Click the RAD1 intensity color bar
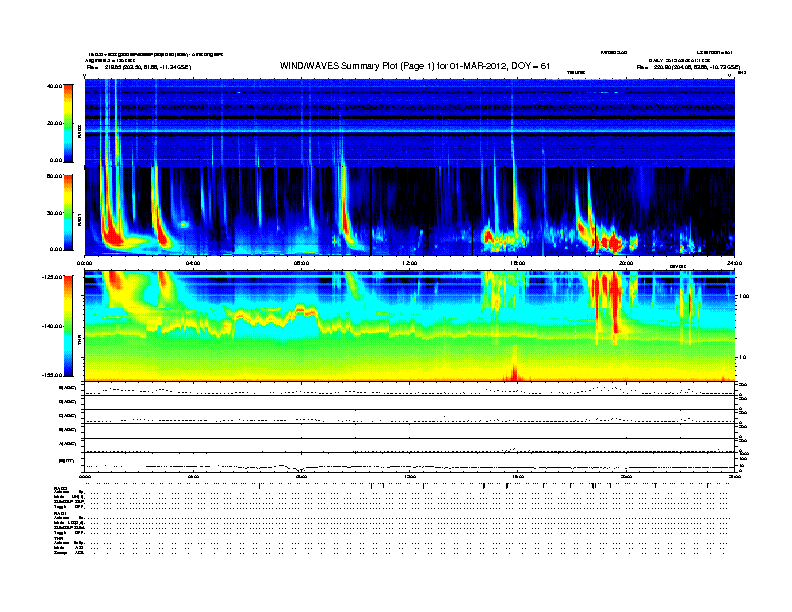This screenshot has width=792, height=612. pos(68,213)
